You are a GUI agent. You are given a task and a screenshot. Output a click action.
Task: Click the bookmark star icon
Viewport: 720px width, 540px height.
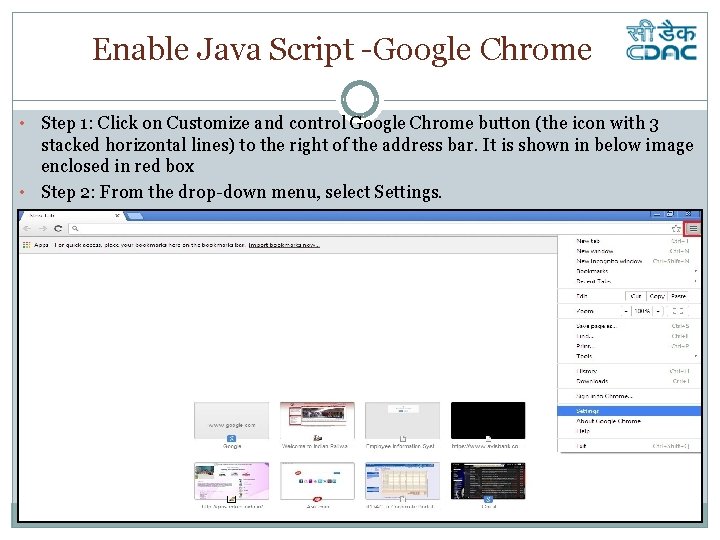pyautogui.click(x=676, y=229)
